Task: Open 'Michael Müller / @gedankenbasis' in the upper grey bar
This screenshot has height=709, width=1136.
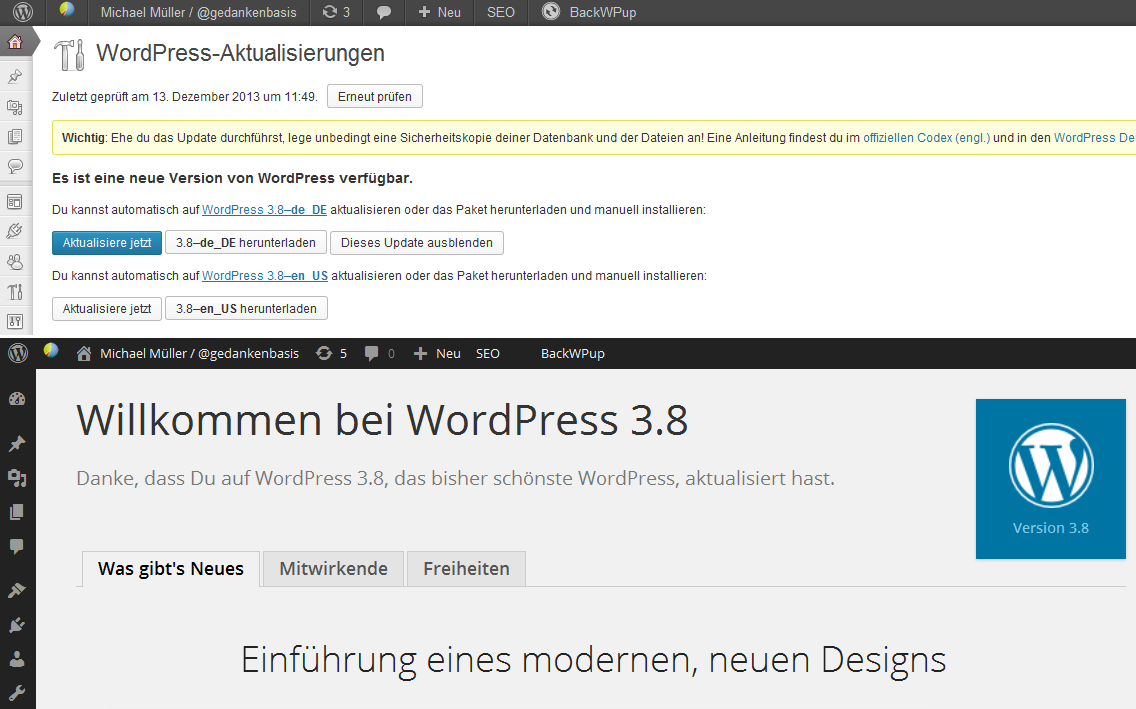Action: coord(199,12)
